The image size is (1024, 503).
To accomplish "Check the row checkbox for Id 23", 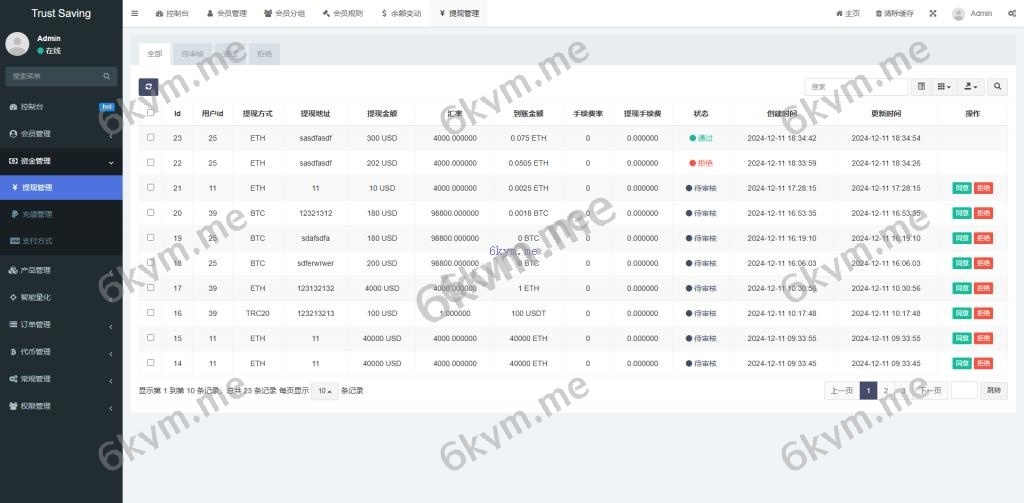I will pos(151,137).
